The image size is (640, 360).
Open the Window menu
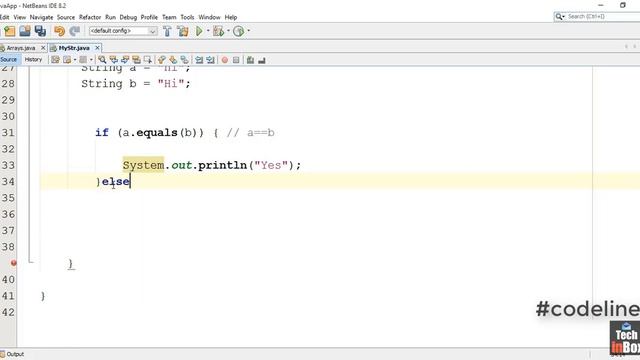(x=209, y=17)
